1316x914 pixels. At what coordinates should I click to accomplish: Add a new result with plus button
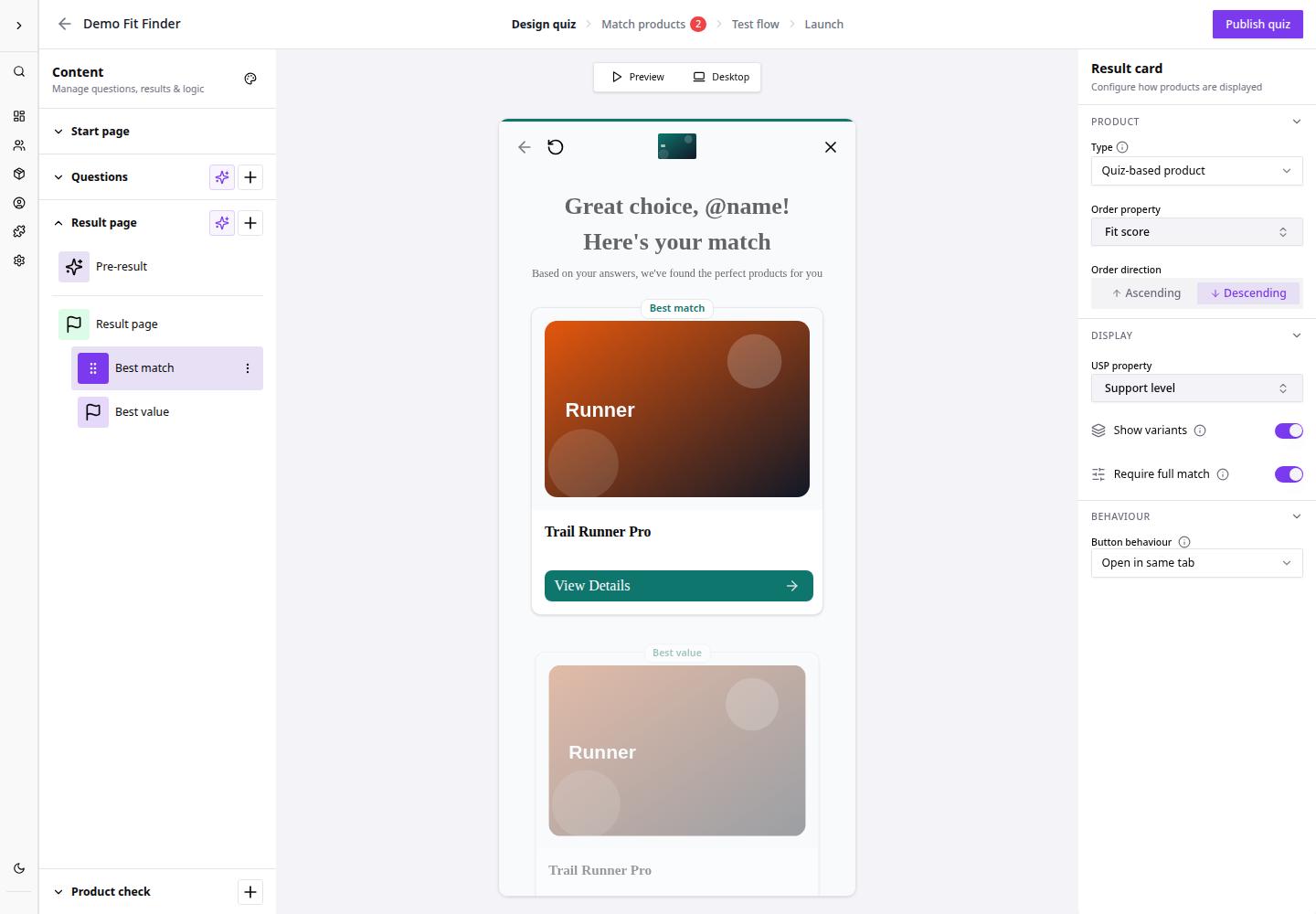pos(250,223)
